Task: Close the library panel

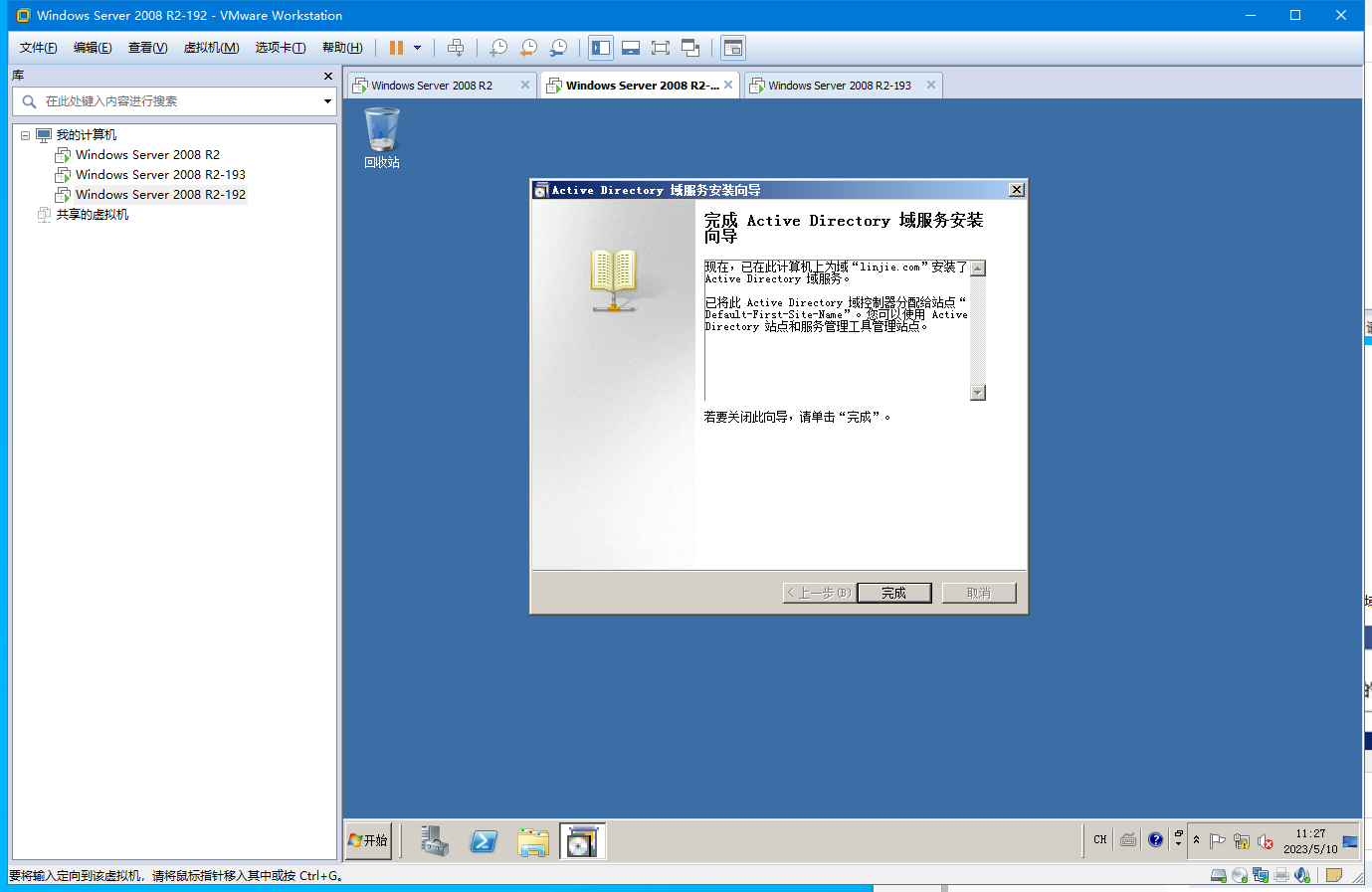Action: pyautogui.click(x=328, y=76)
